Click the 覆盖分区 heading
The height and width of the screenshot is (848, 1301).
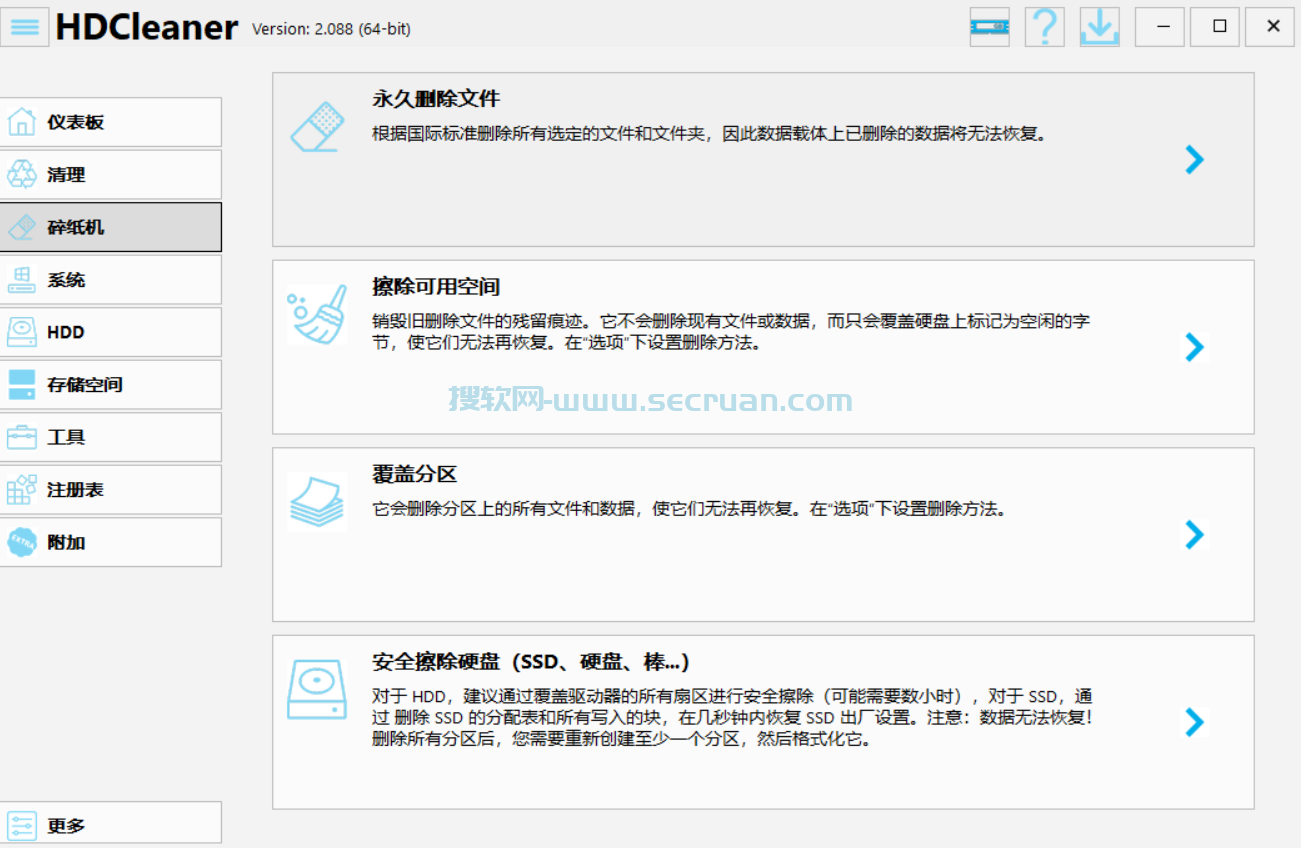[x=415, y=474]
